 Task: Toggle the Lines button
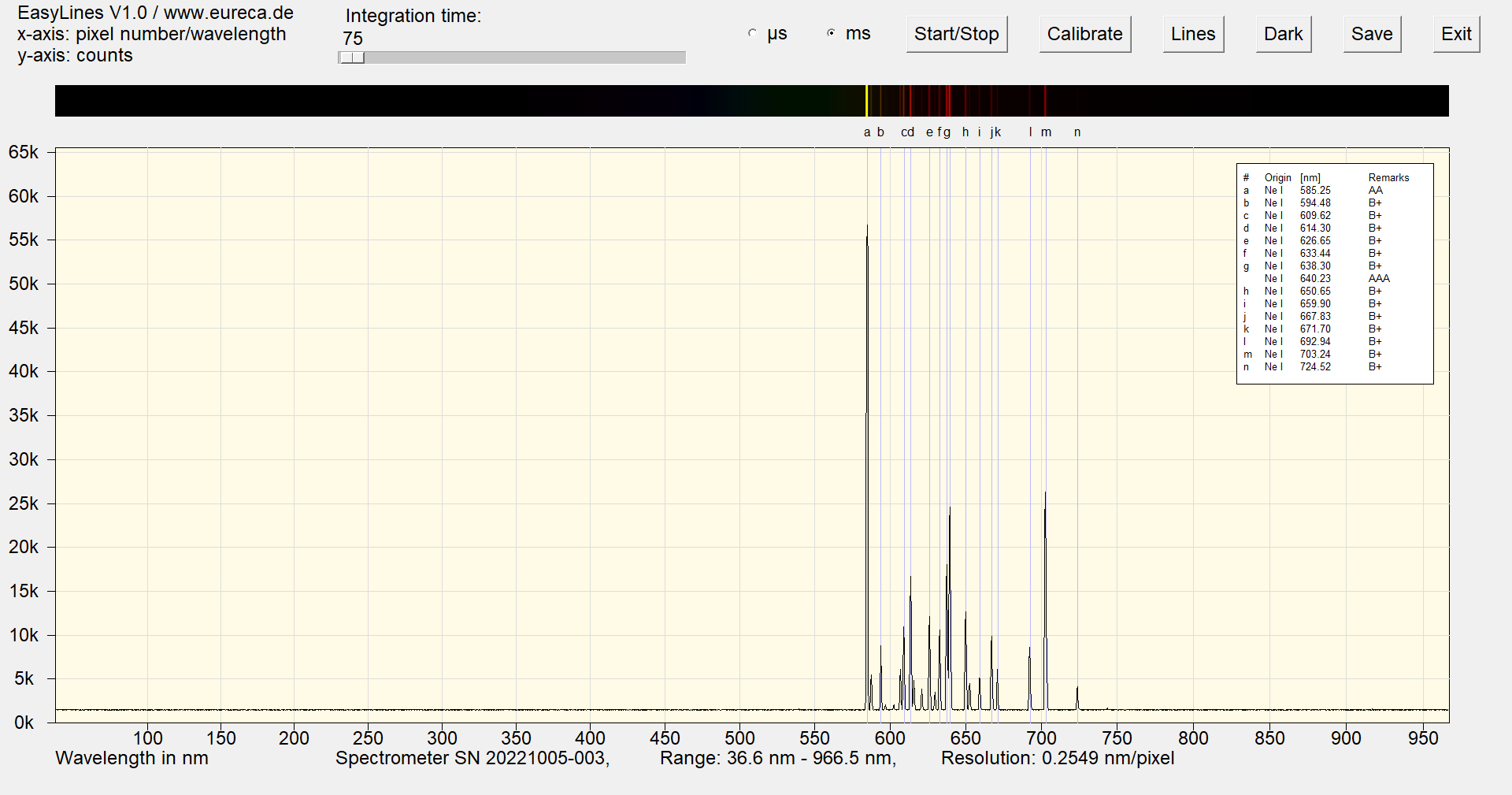coord(1193,34)
